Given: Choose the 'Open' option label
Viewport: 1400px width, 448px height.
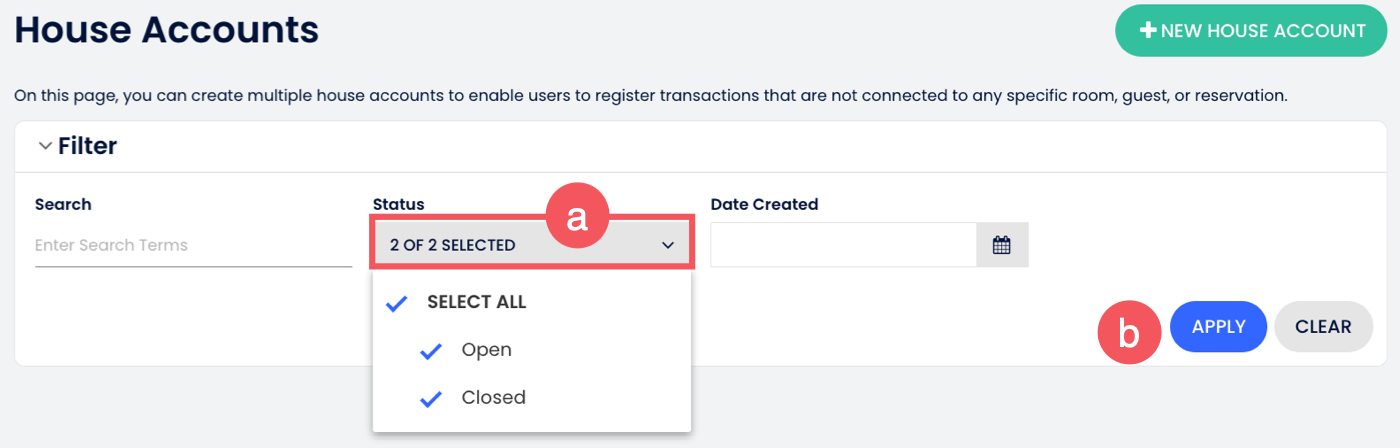Looking at the screenshot, I should click(x=486, y=350).
